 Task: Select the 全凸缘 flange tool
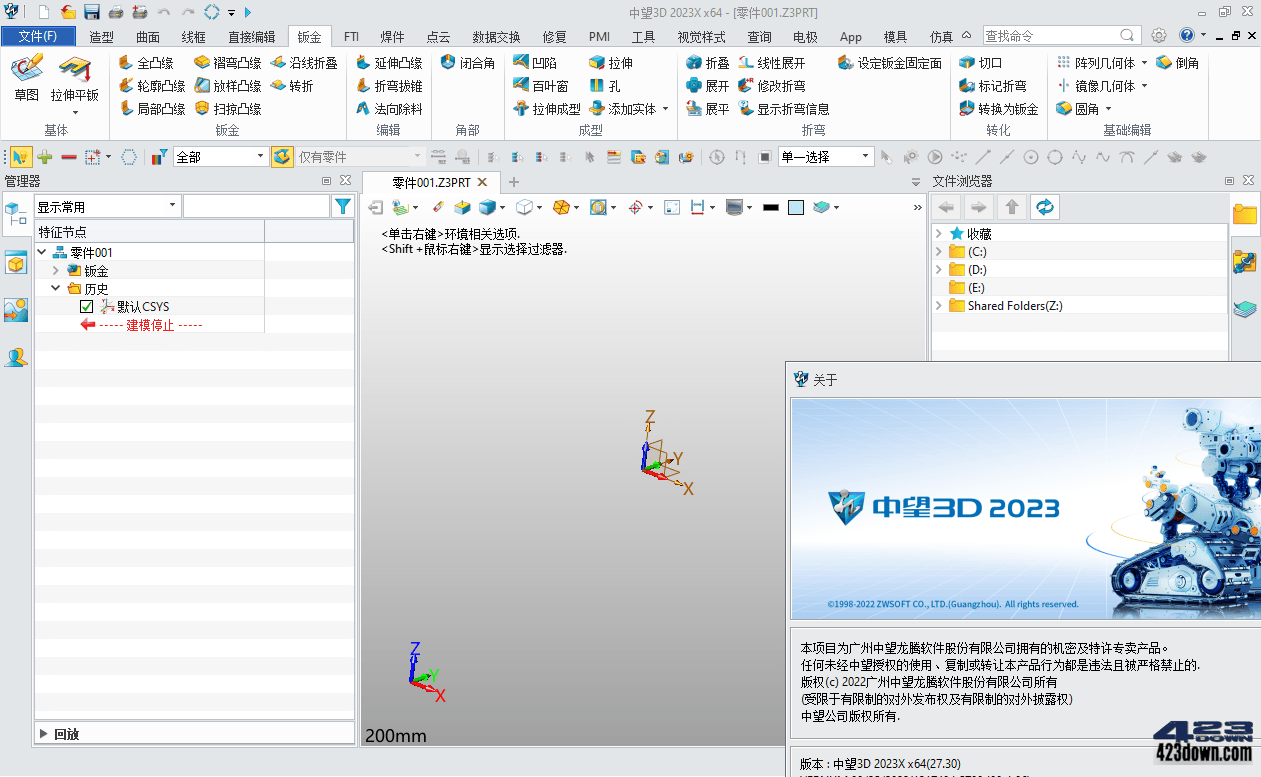click(153, 61)
